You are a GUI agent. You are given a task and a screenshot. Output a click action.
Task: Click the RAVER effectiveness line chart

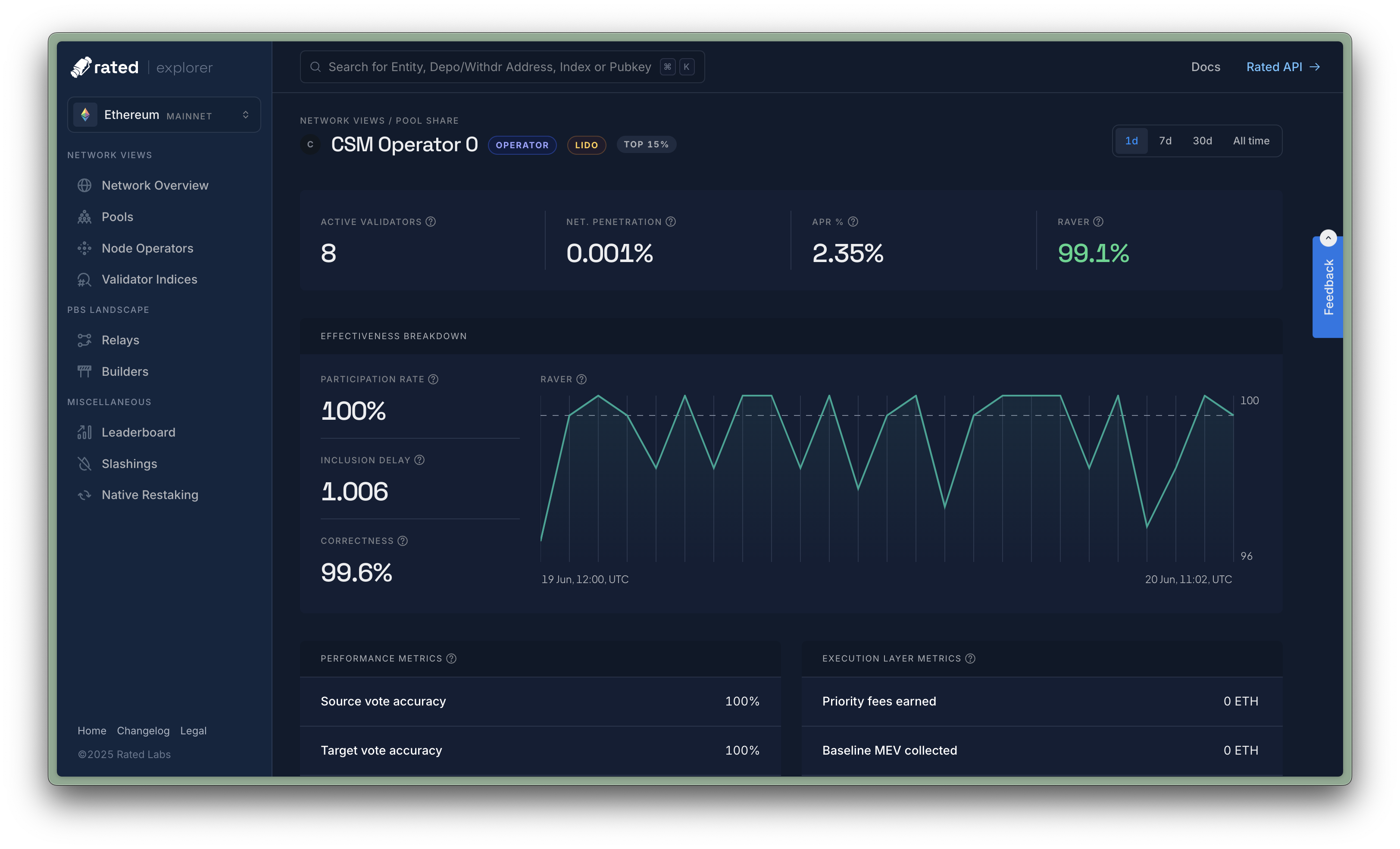point(887,478)
